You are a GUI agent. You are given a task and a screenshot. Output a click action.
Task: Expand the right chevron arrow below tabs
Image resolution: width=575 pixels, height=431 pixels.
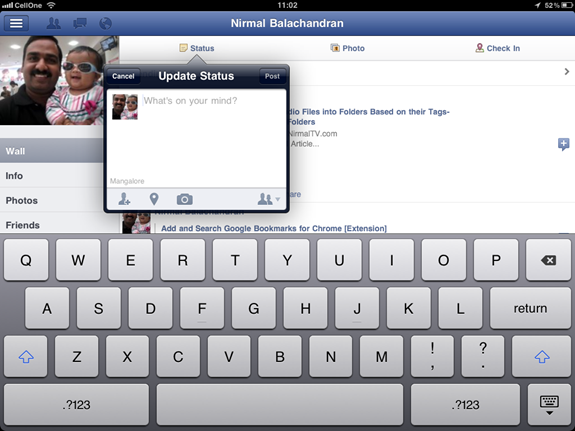(567, 72)
